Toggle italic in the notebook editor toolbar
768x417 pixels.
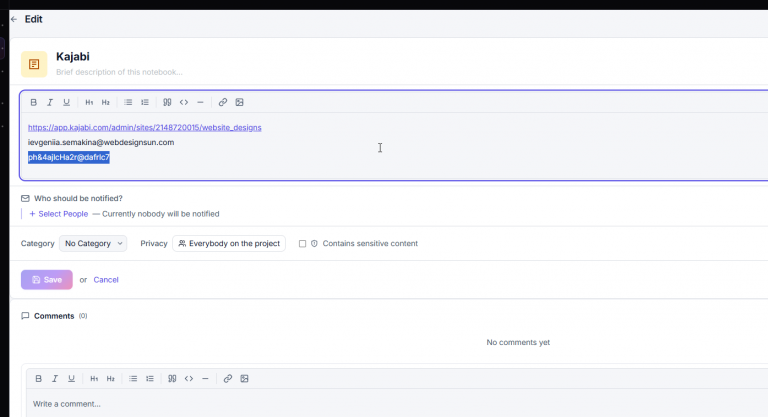tap(49, 102)
